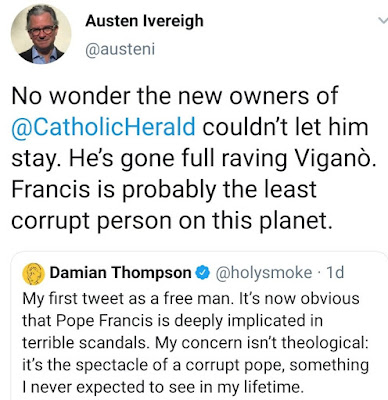Click 'No wonder the new owners of' line
The image size is (388, 400).
point(175,96)
